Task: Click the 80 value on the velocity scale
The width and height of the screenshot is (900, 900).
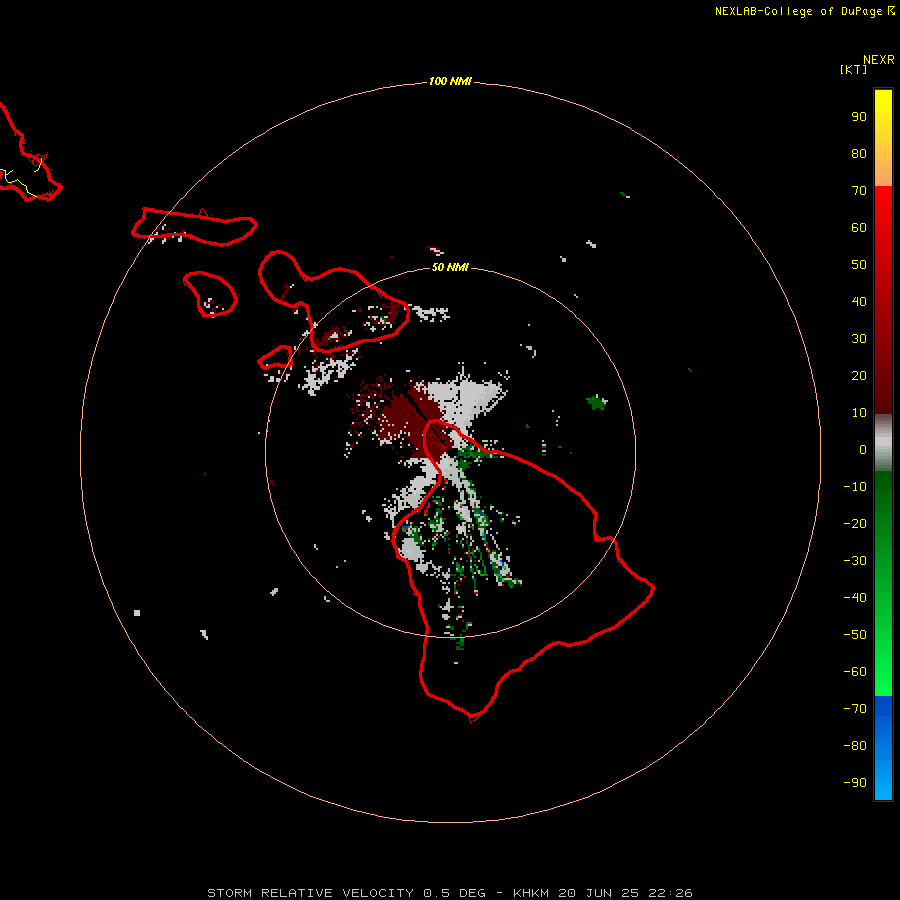Action: click(859, 154)
